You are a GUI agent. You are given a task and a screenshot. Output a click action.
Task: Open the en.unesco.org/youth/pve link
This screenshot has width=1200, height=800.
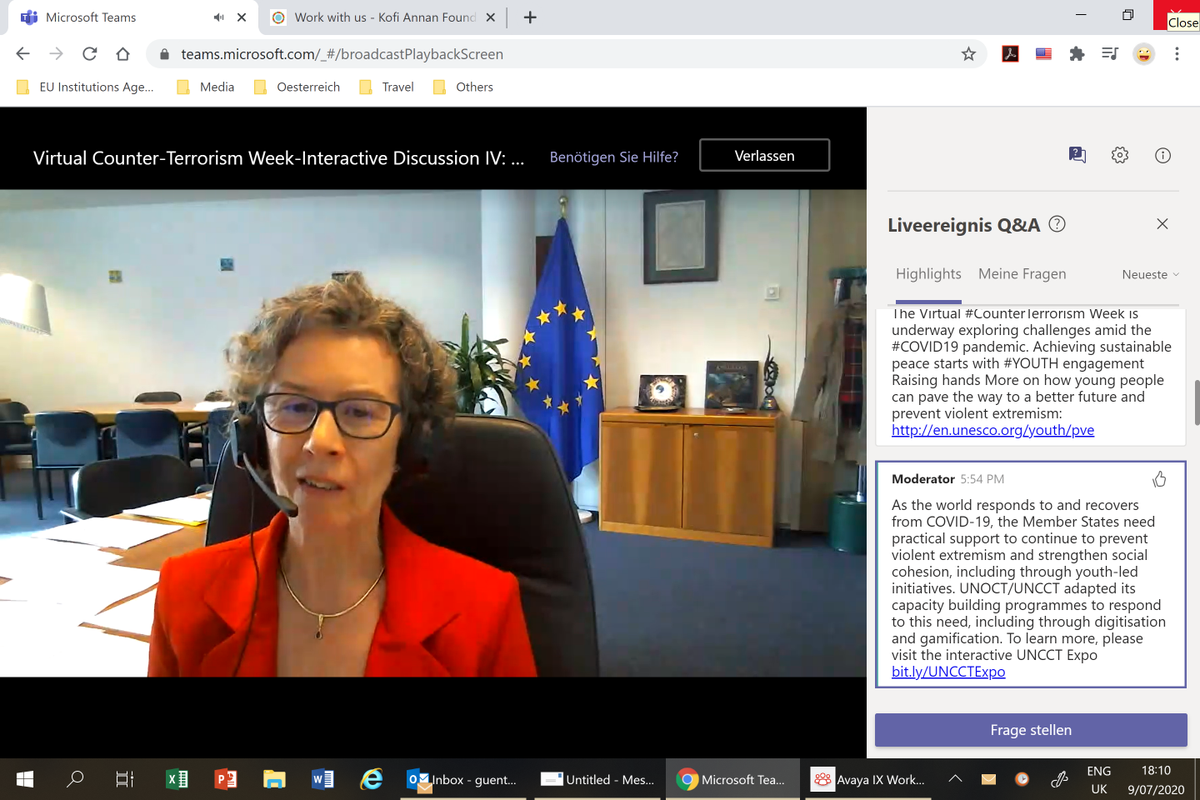pyautogui.click(x=993, y=430)
